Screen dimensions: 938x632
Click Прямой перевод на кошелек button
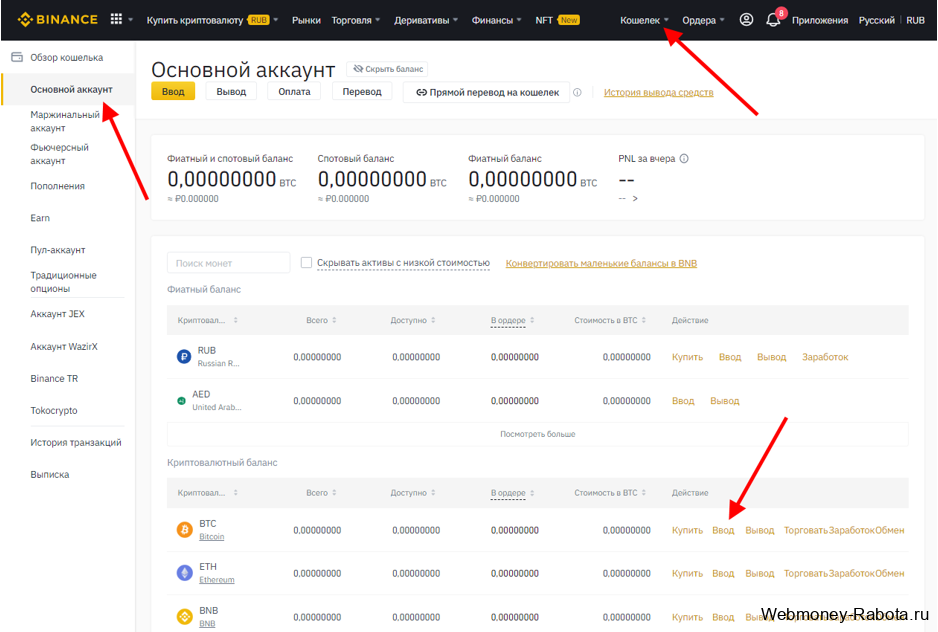(x=487, y=92)
